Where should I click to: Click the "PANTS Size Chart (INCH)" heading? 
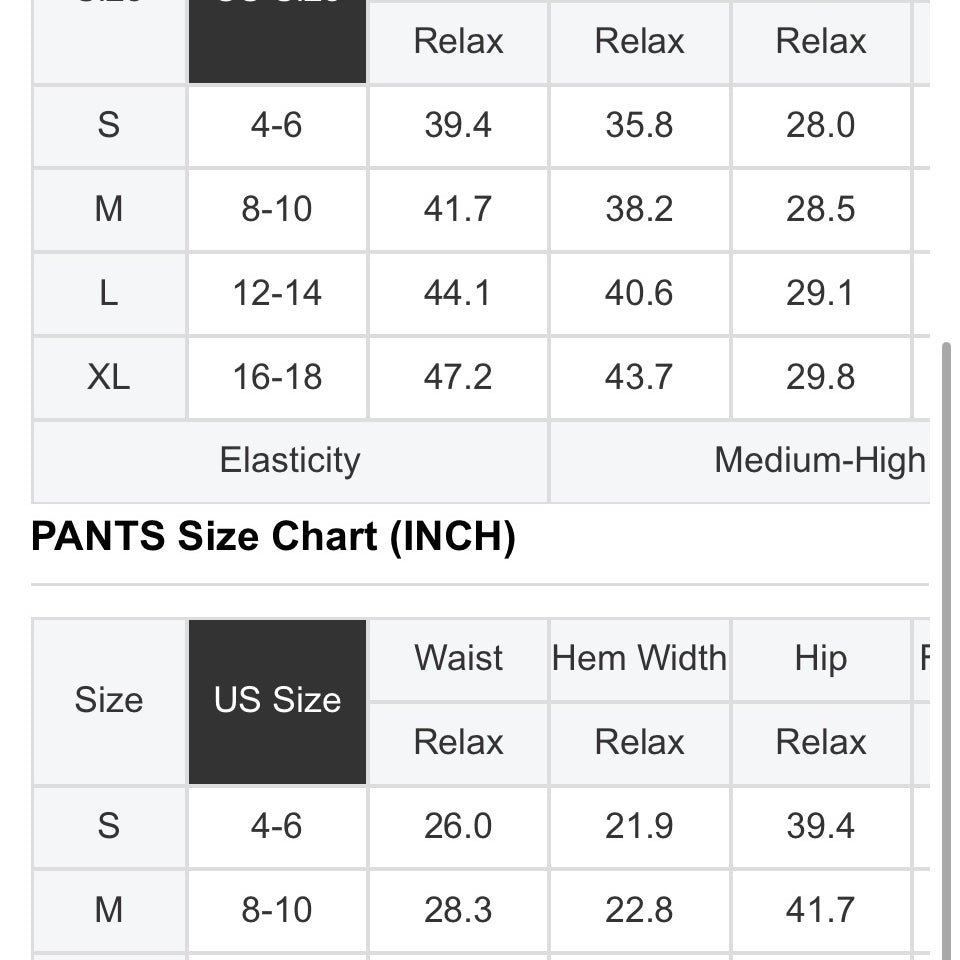tap(273, 537)
